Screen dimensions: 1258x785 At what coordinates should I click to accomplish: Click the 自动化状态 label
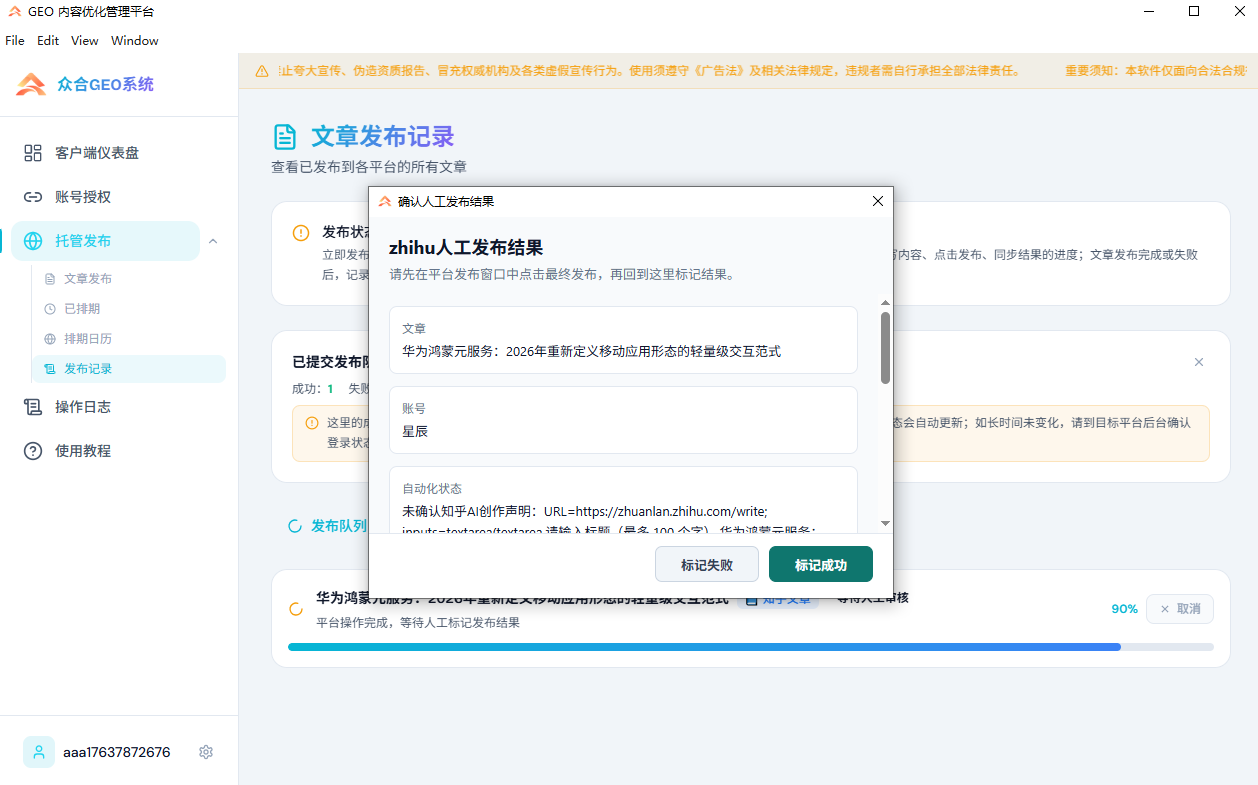pos(432,489)
